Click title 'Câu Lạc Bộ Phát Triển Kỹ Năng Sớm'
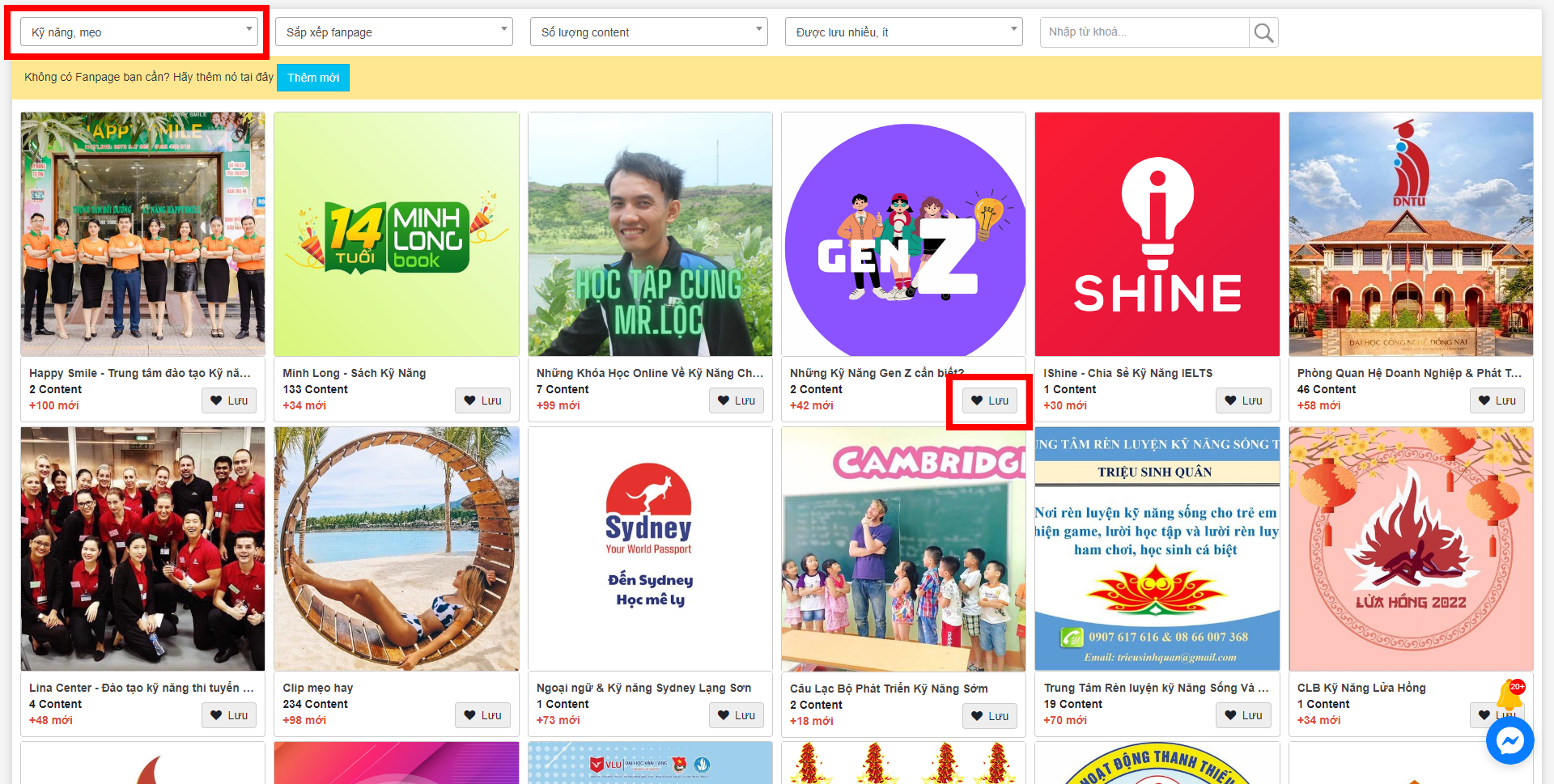Screen dimensions: 1554x784 click(x=889, y=689)
